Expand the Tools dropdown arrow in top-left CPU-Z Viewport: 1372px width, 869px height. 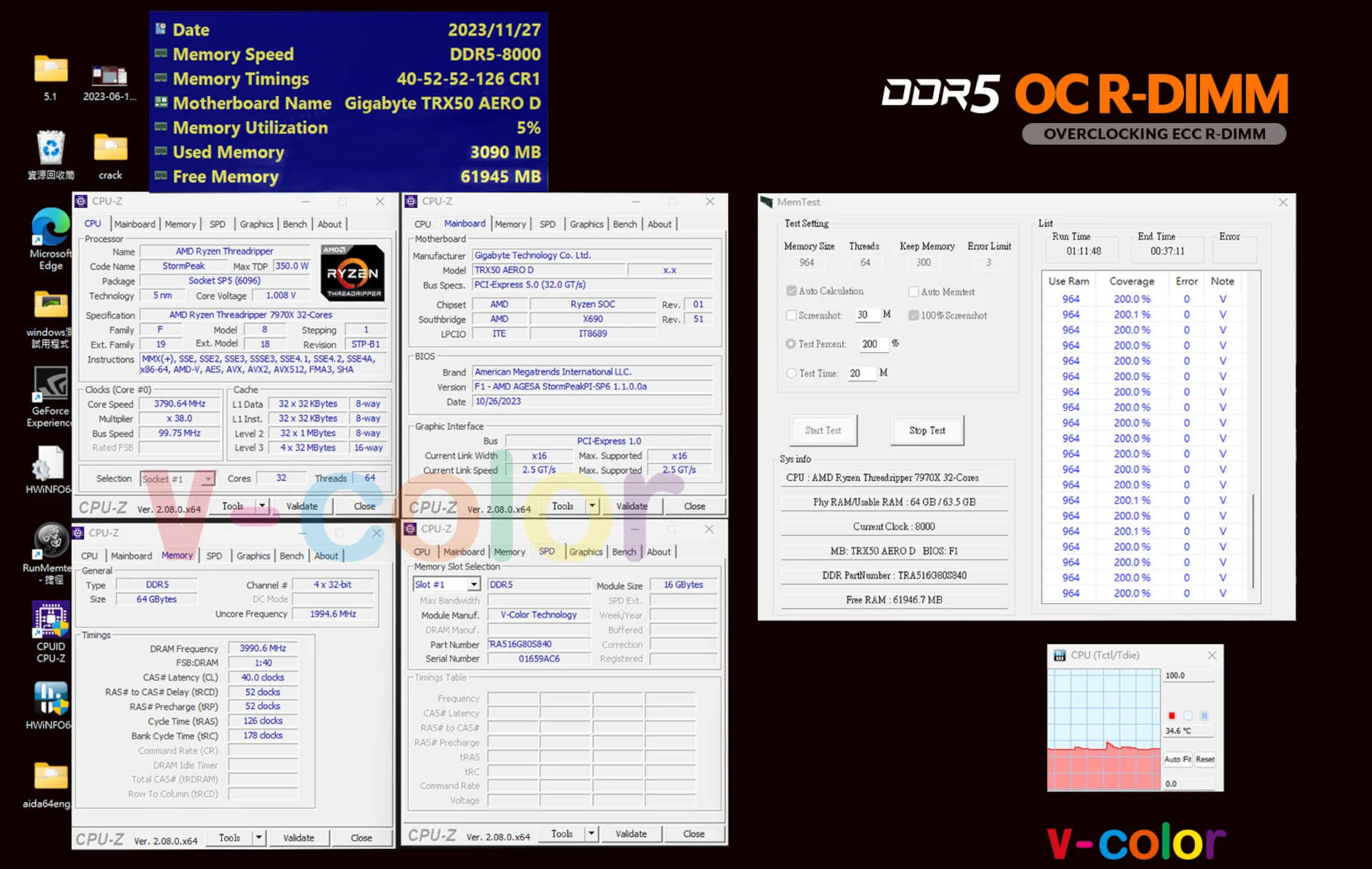[262, 506]
